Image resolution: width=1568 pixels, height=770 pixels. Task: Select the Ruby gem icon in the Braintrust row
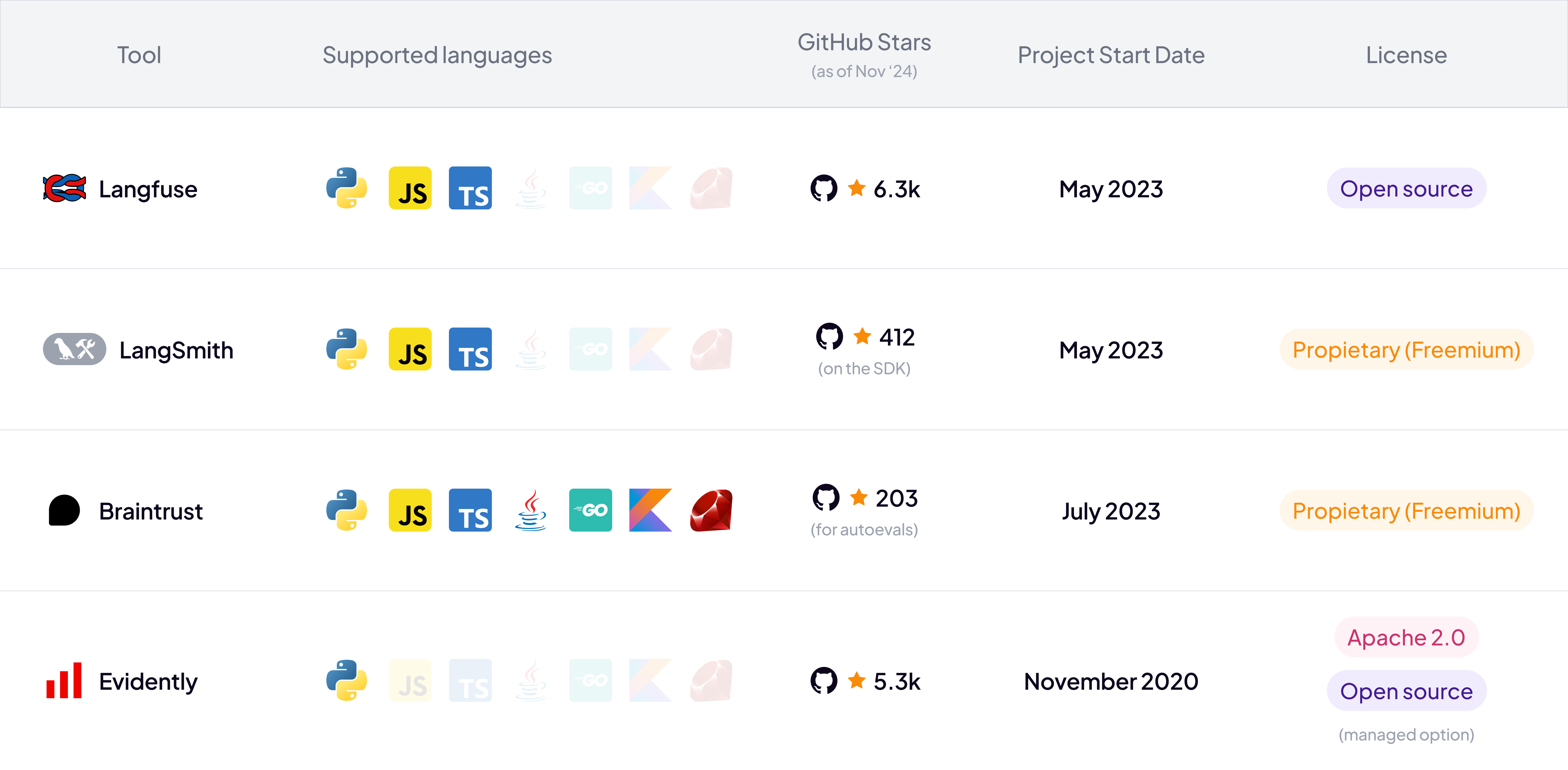(x=710, y=510)
